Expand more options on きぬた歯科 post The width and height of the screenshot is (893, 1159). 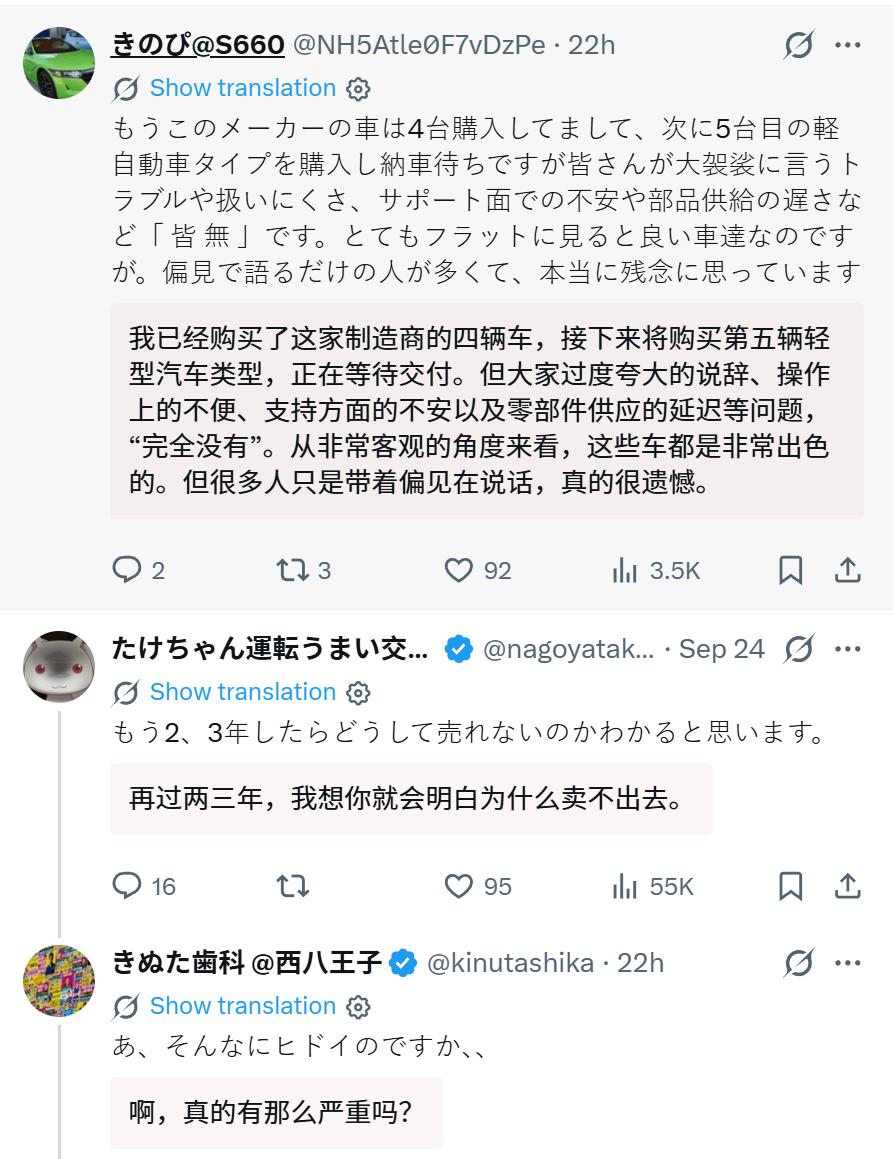pos(847,963)
